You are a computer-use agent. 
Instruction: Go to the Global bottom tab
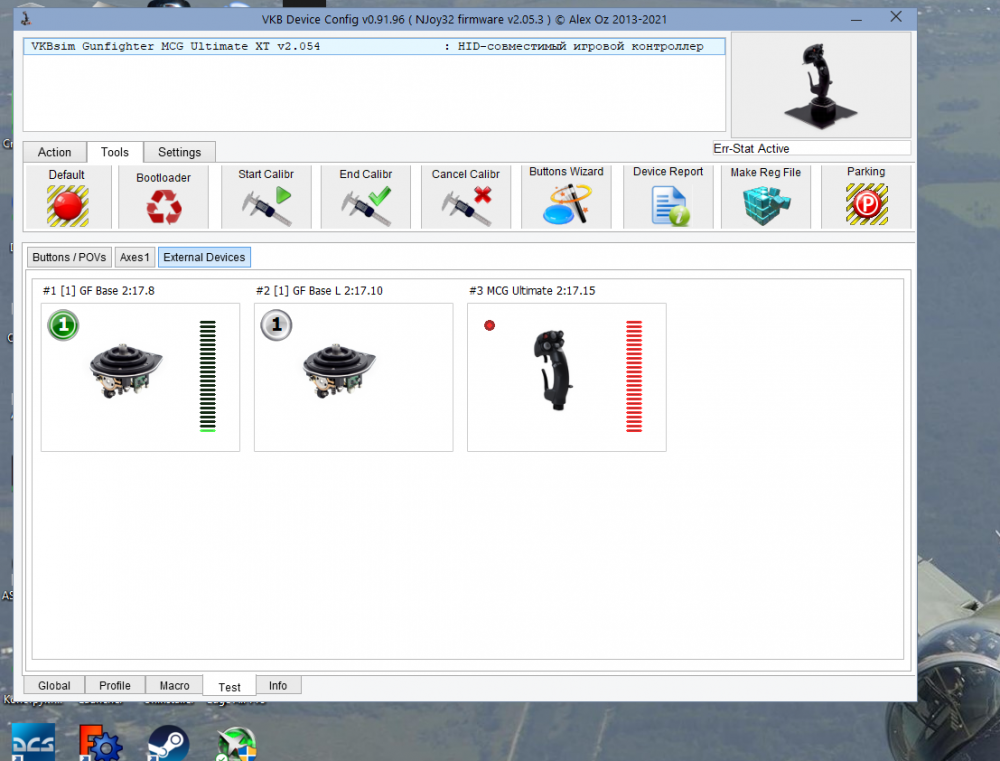54,685
